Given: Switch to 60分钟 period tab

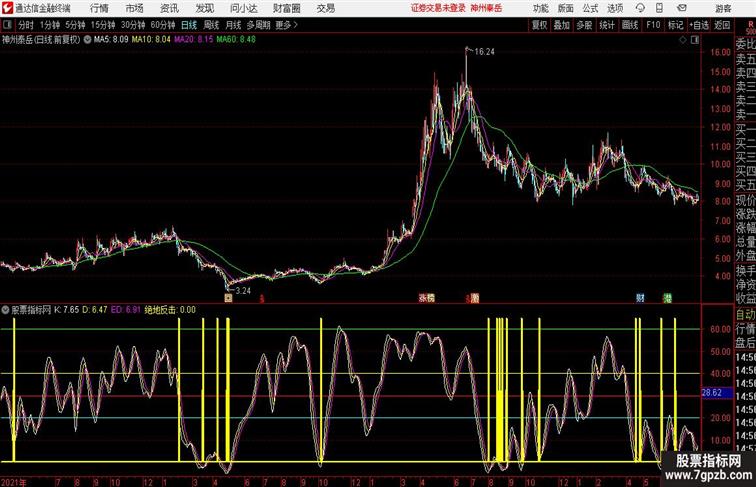Looking at the screenshot, I should [163, 25].
